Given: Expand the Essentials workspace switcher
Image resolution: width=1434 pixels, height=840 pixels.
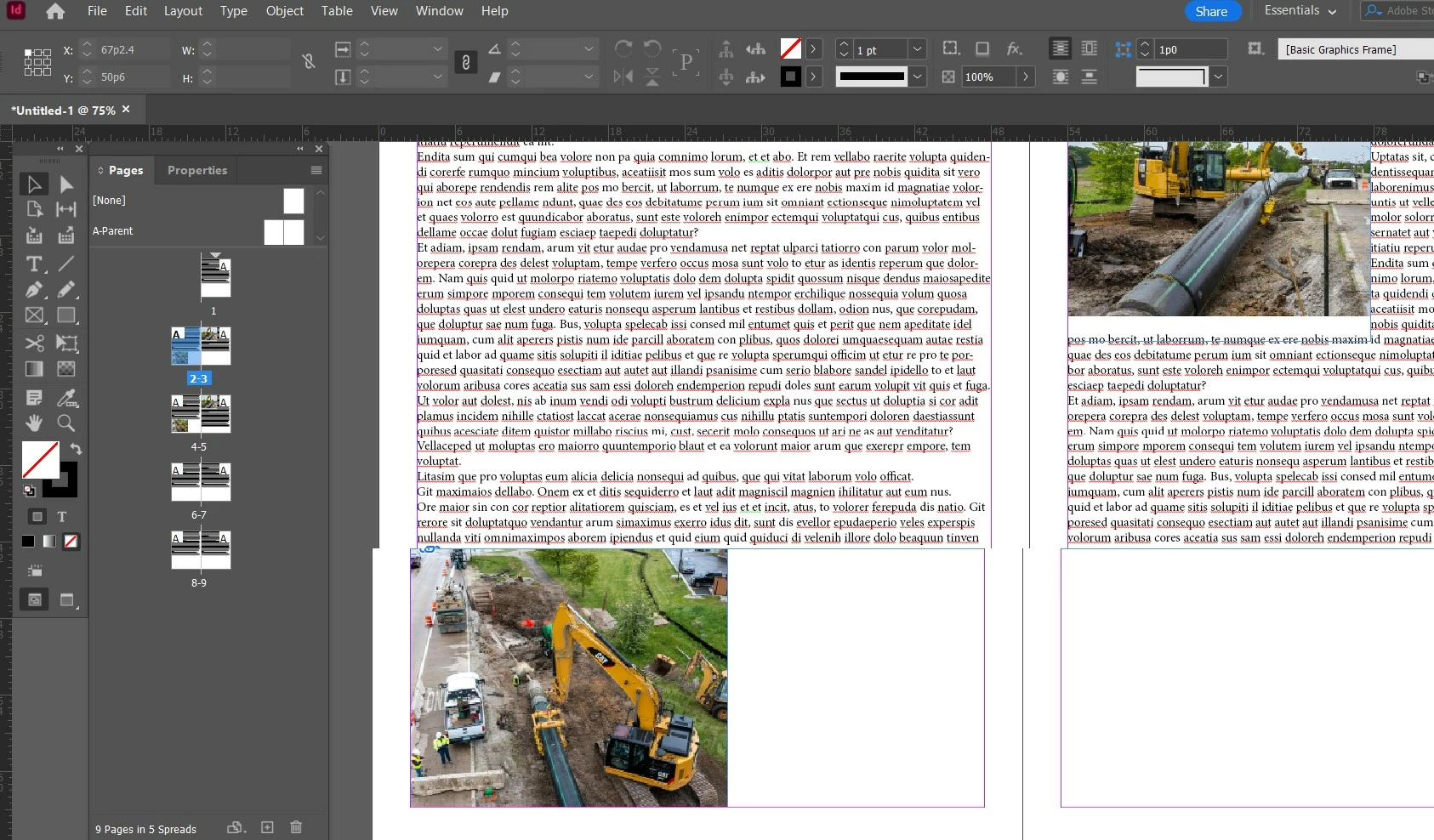Looking at the screenshot, I should (x=1300, y=11).
